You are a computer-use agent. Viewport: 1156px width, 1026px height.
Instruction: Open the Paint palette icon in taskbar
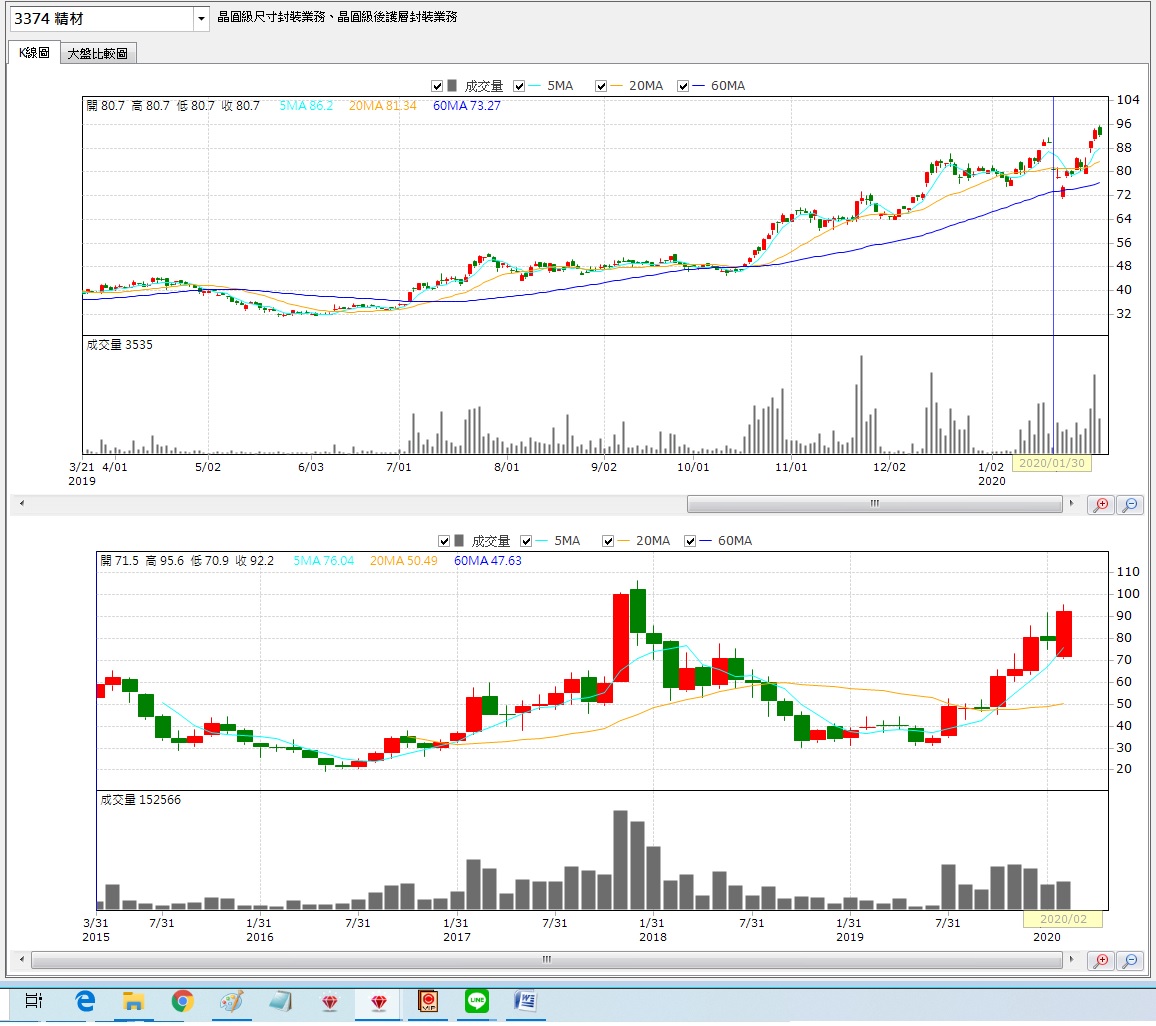point(231,1001)
